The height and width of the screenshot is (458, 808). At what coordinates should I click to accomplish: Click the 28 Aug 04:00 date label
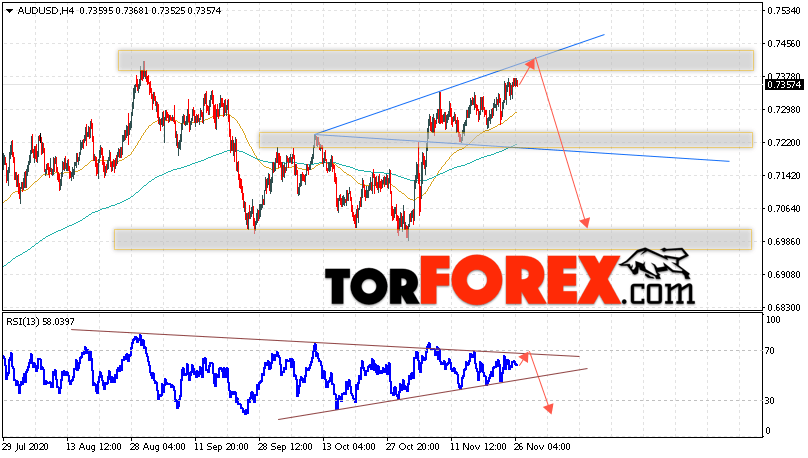pyautogui.click(x=157, y=447)
